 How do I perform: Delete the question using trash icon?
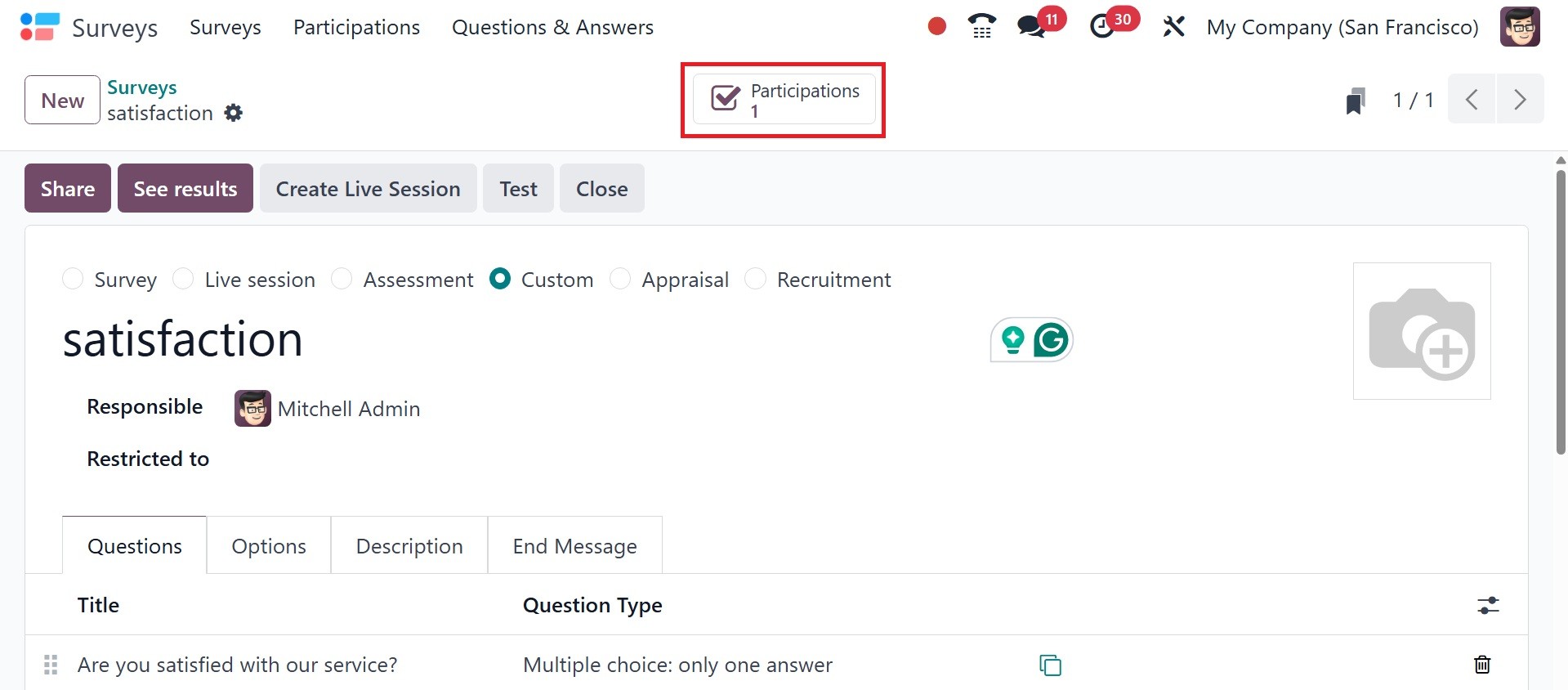tap(1481, 665)
